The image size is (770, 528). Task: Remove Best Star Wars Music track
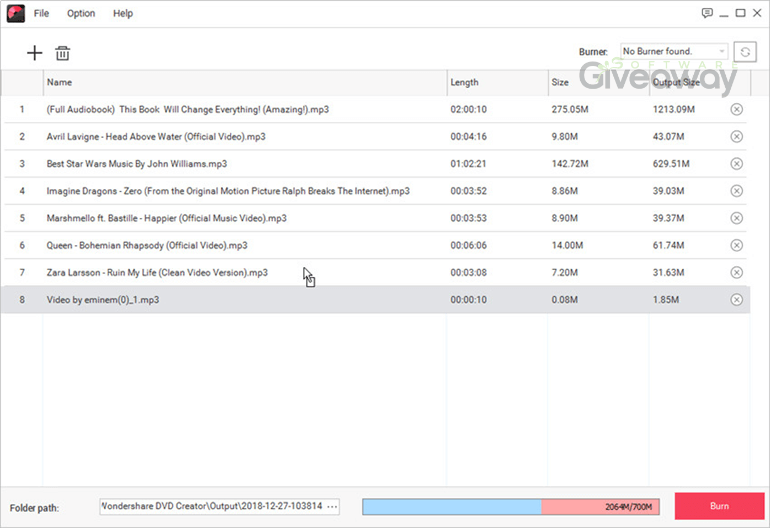[x=737, y=163]
